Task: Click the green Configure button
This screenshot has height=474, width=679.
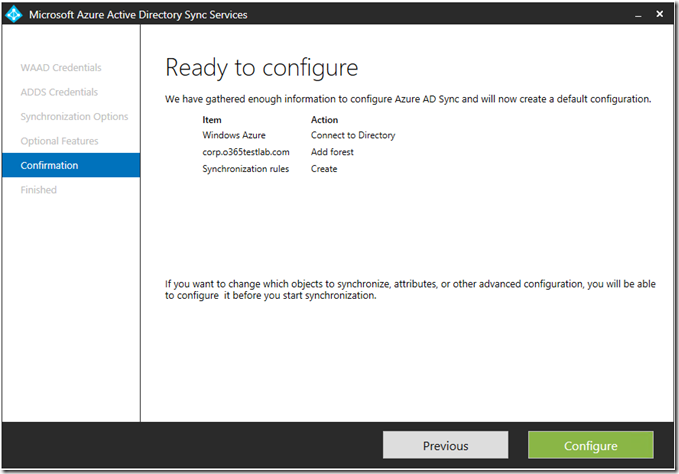Action: 590,445
